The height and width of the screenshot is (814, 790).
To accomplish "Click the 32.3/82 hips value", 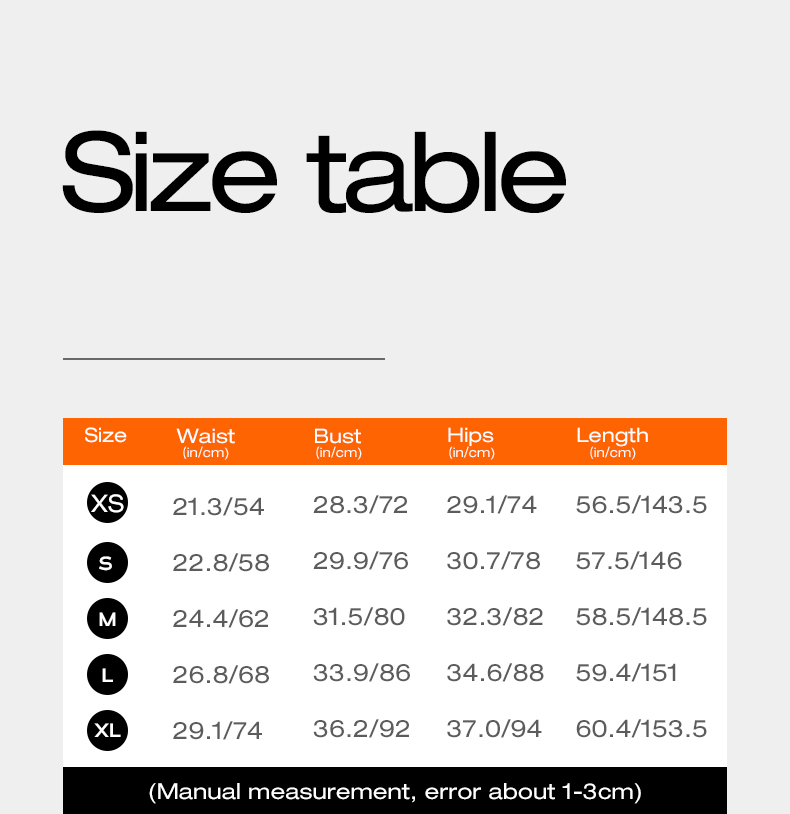I will coord(495,617).
